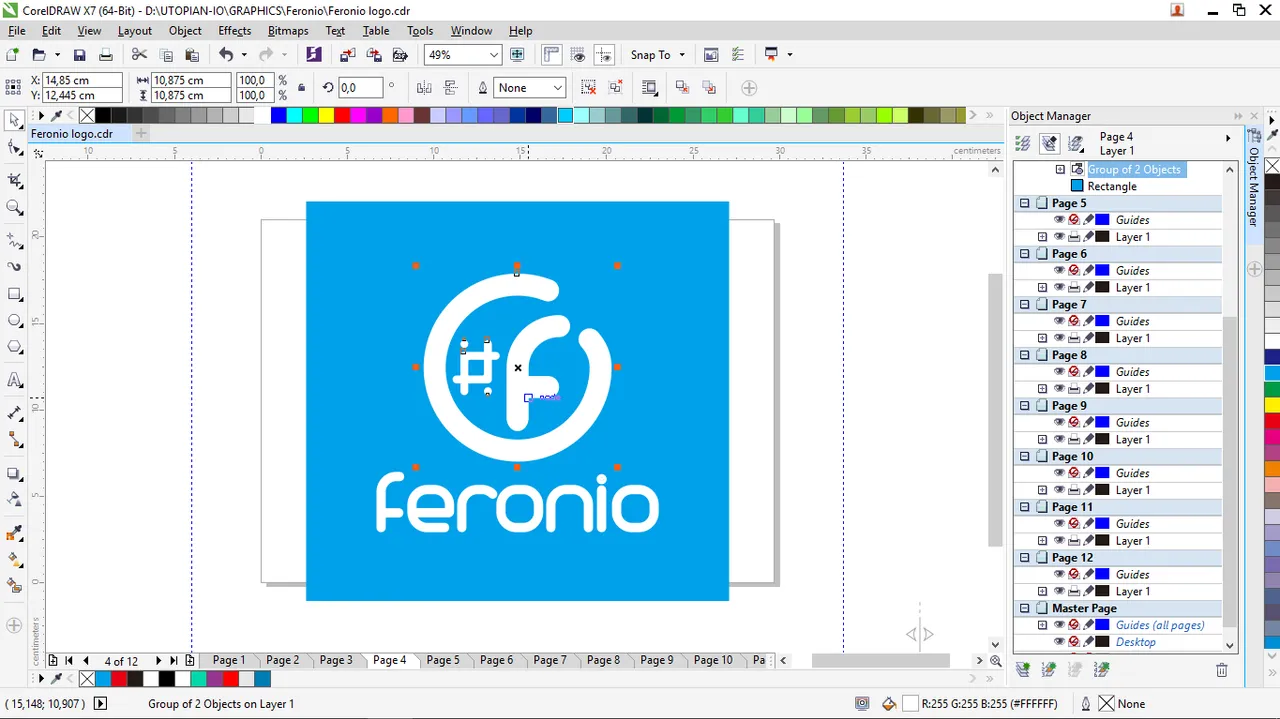Click Ungroup objects icon in property bar
Image resolution: width=1280 pixels, height=719 pixels.
point(588,88)
